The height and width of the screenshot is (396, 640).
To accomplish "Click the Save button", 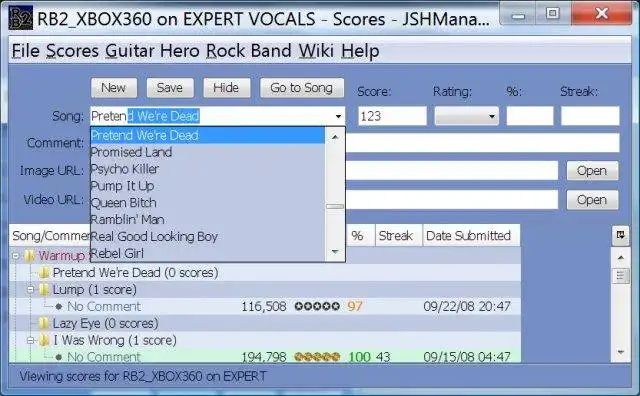I will coord(170,88).
